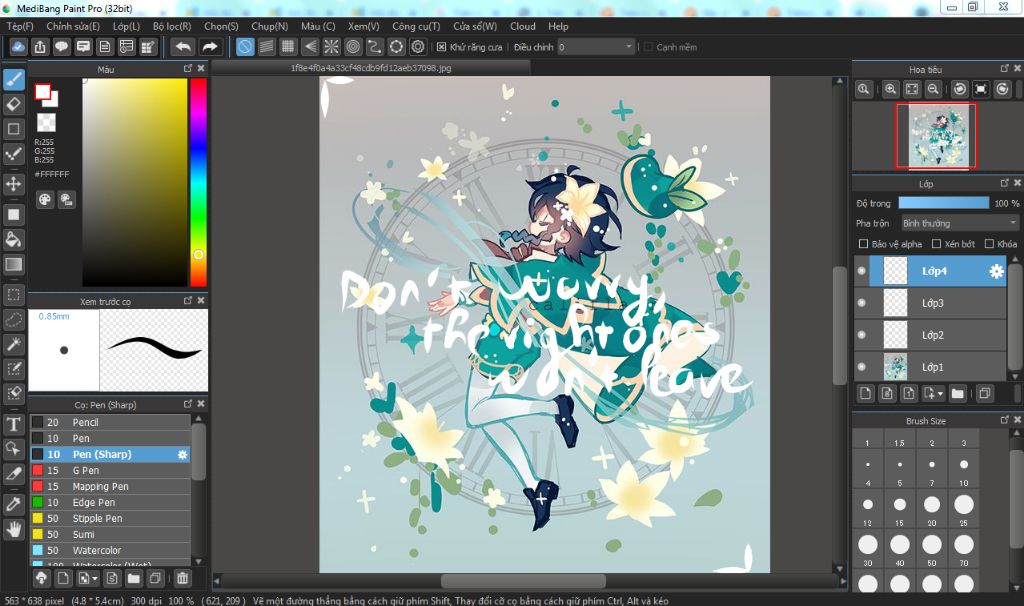Toggle visibility of layer Lớp2
This screenshot has height=606, width=1024.
861,335
